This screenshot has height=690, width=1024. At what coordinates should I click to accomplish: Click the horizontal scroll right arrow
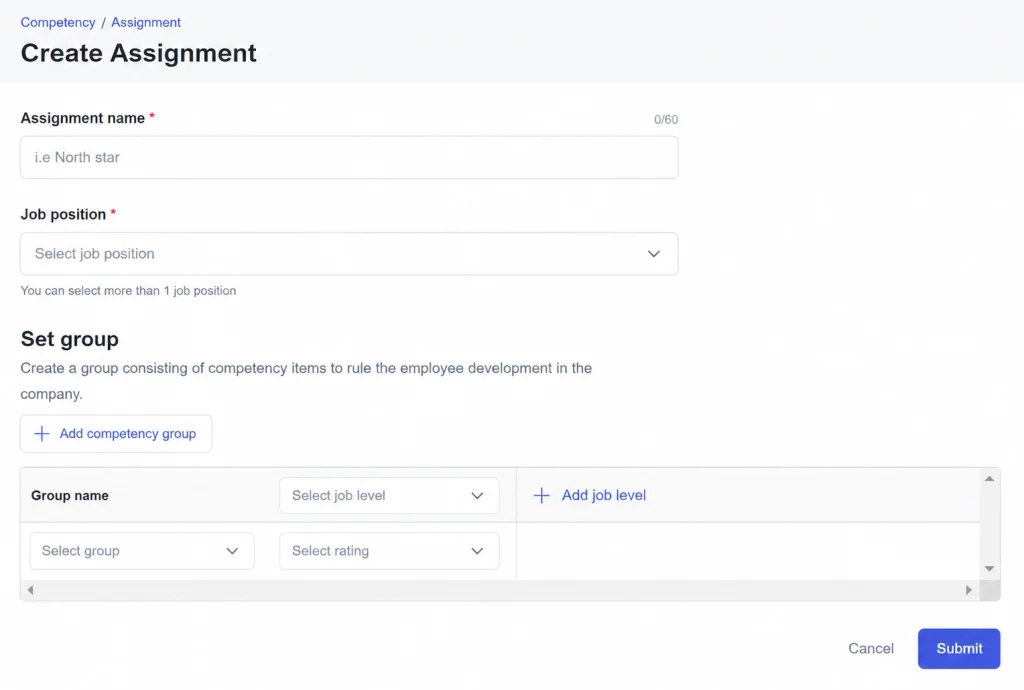(968, 589)
